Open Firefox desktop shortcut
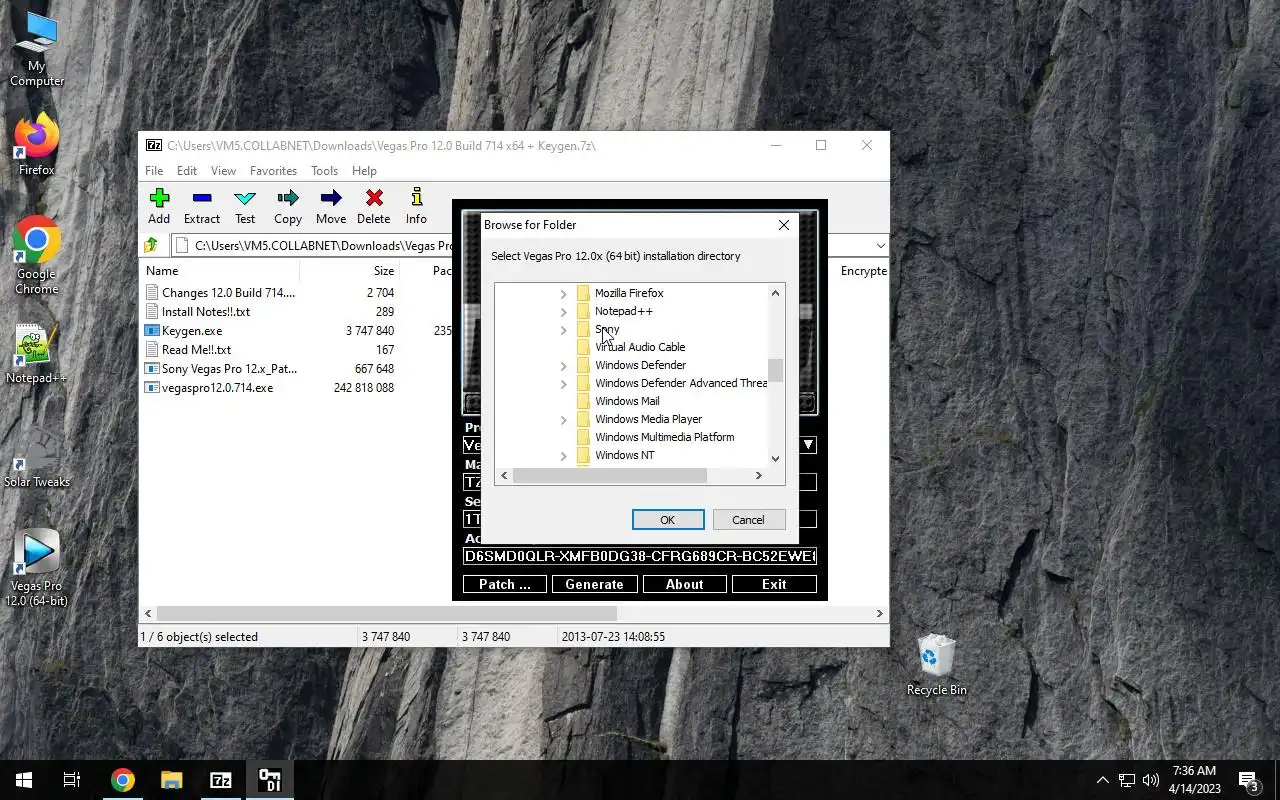 coord(37,145)
